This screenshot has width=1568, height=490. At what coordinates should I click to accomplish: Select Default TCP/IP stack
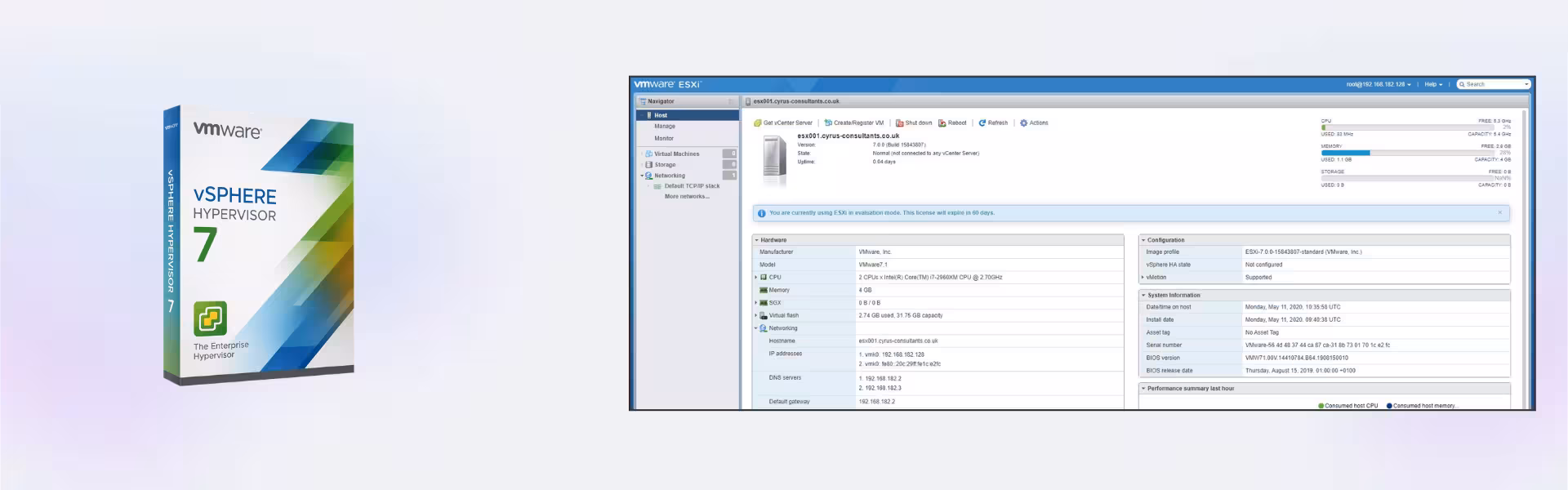[692, 186]
